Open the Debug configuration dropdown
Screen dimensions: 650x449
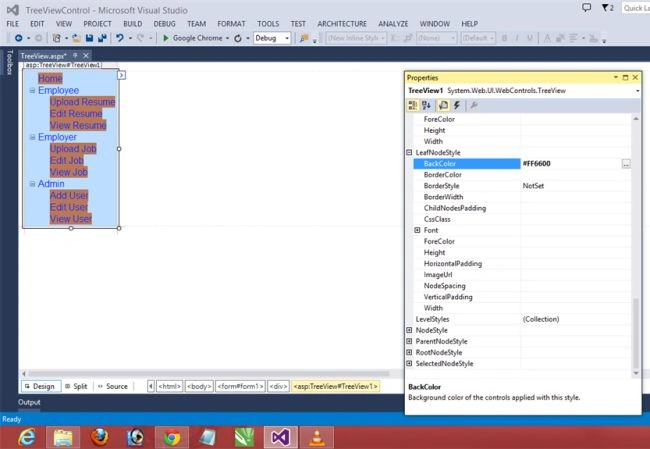[x=272, y=38]
